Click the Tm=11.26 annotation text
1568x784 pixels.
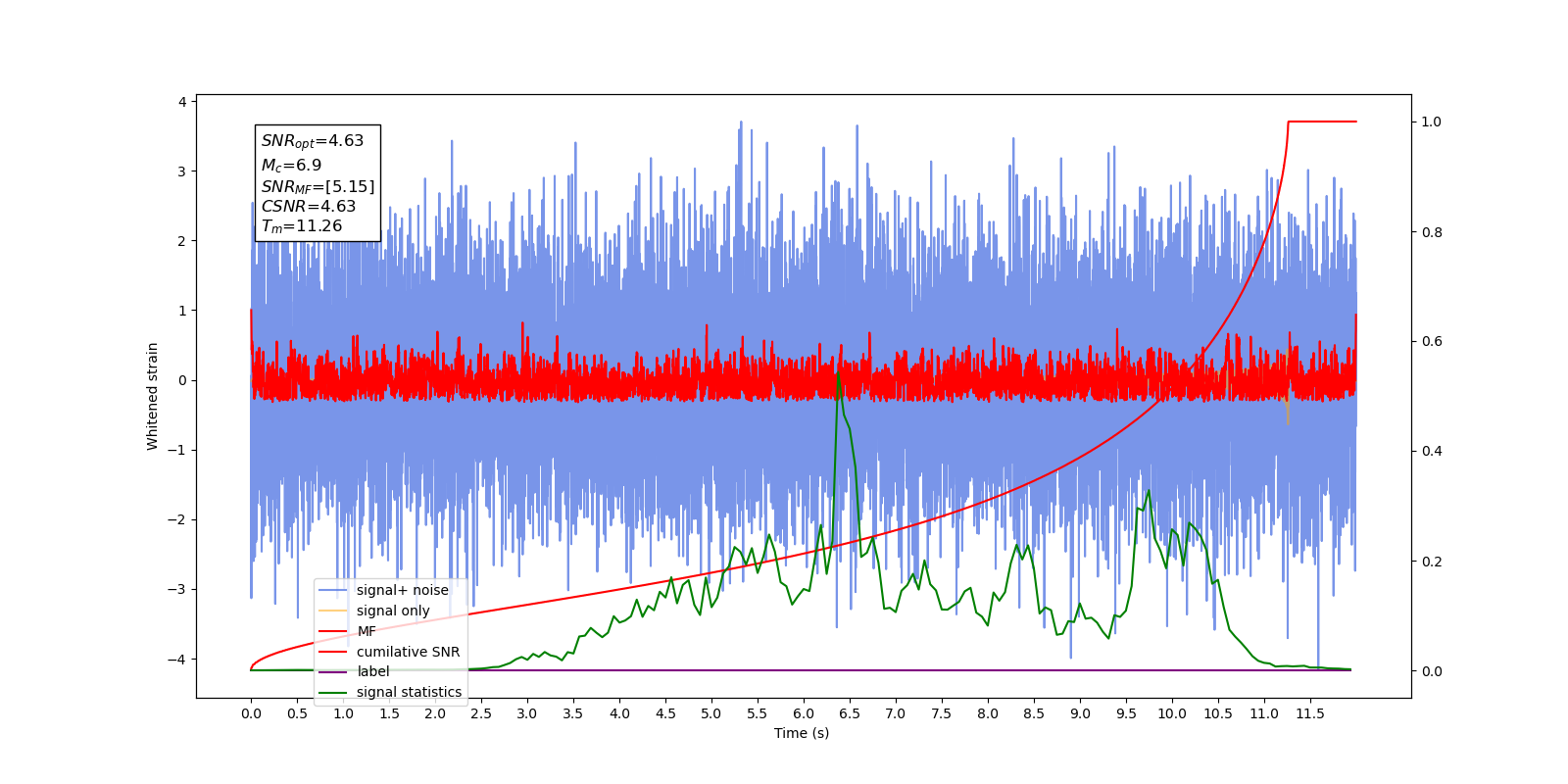click(x=302, y=226)
